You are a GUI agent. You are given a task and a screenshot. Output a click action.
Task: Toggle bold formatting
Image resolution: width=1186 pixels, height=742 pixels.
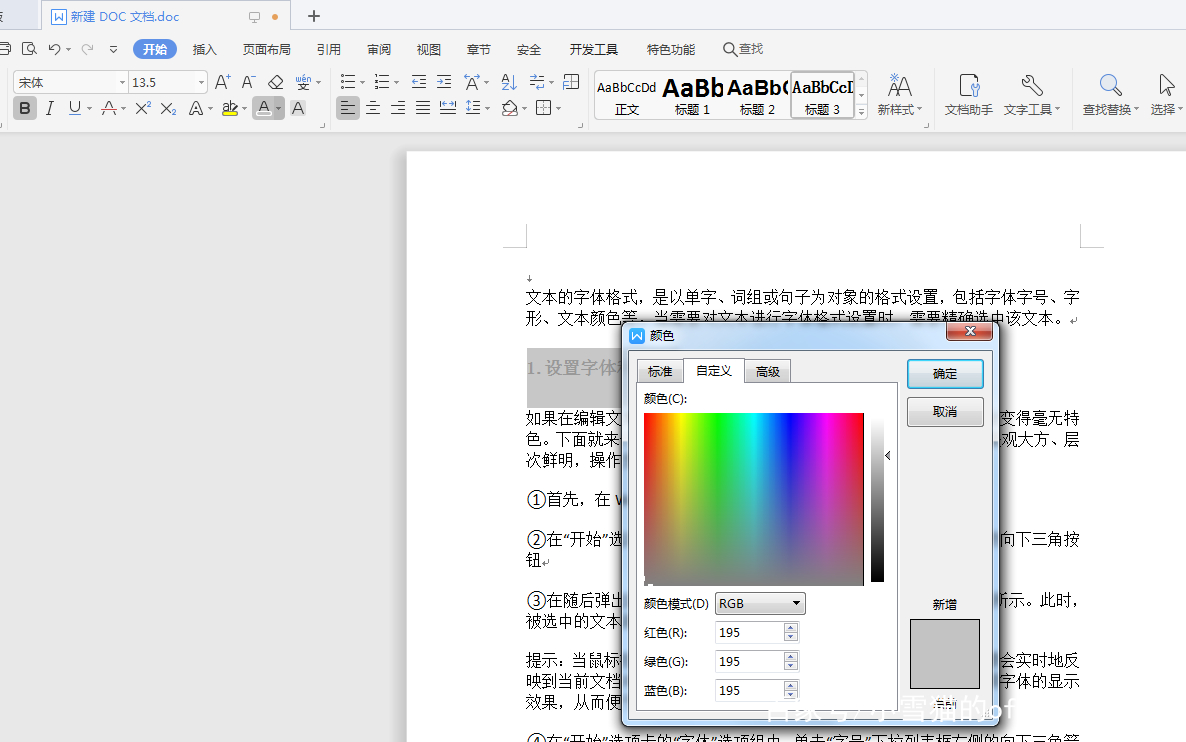point(24,108)
